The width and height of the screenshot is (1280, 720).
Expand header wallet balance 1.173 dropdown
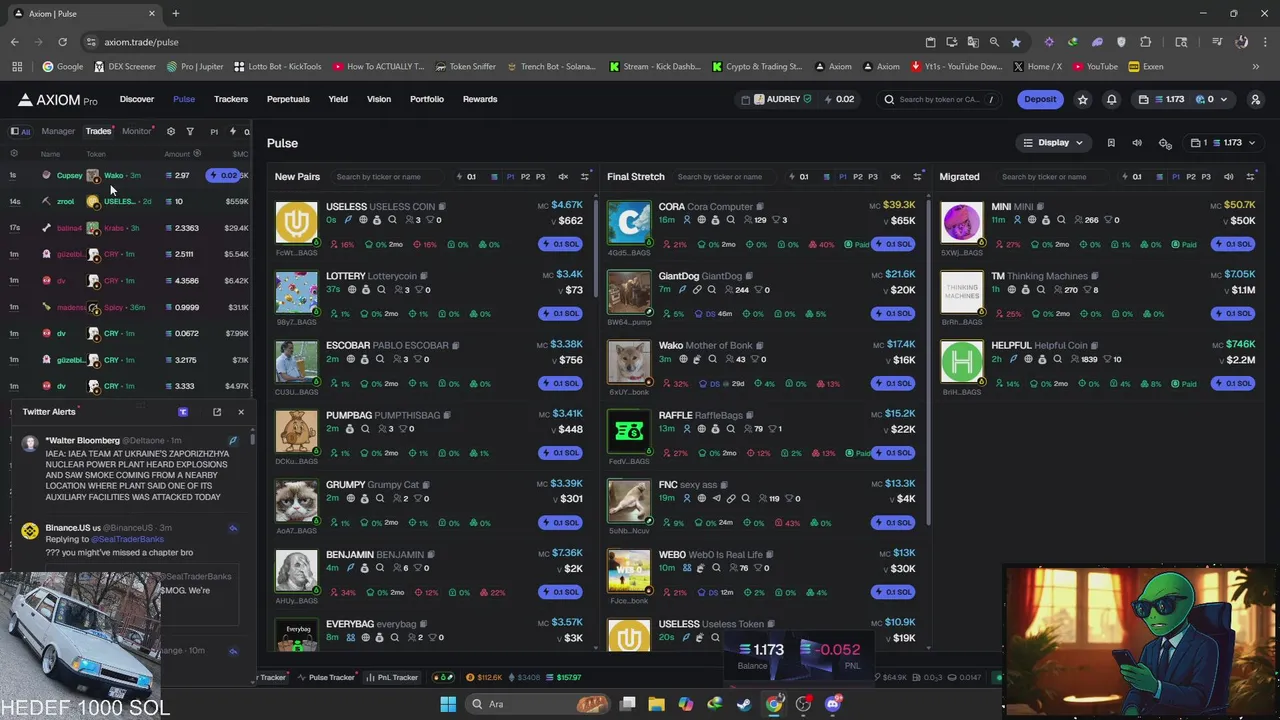click(1184, 99)
